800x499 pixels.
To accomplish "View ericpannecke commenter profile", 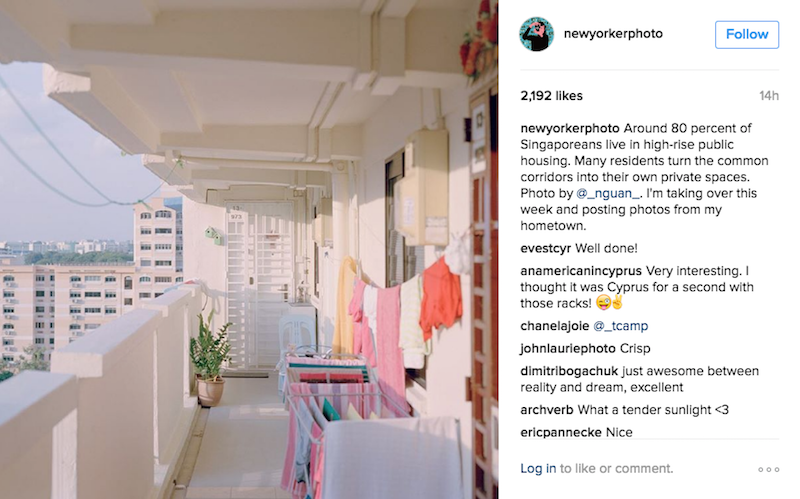I will [x=561, y=432].
